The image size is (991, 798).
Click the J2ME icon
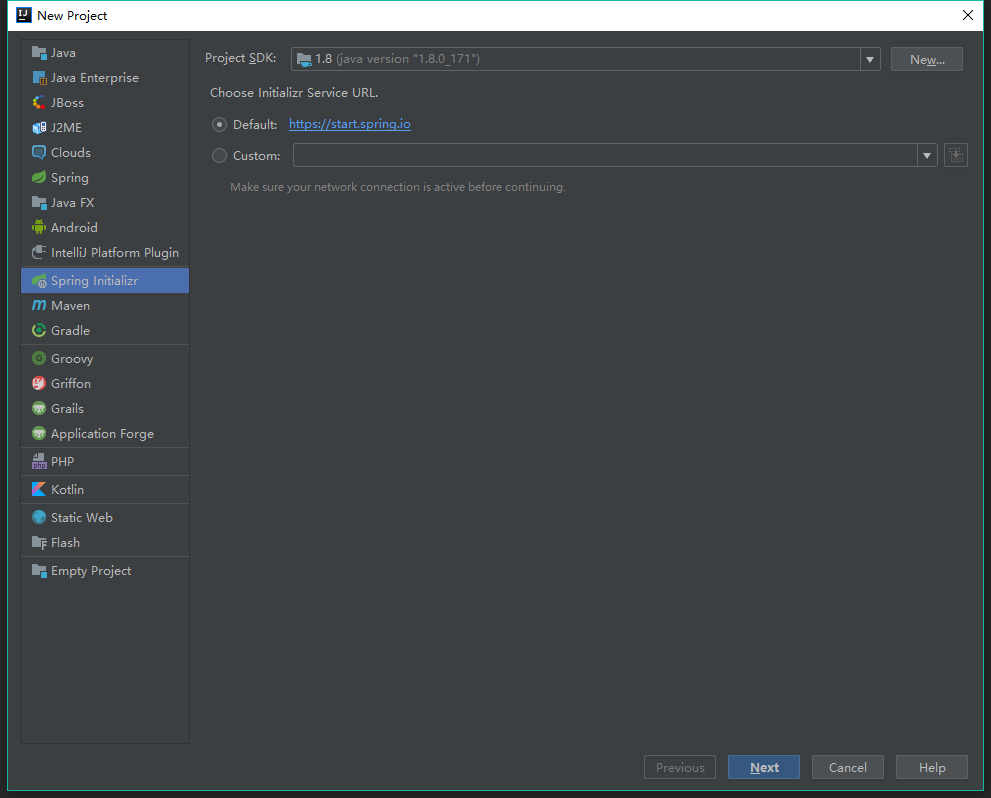(39, 128)
